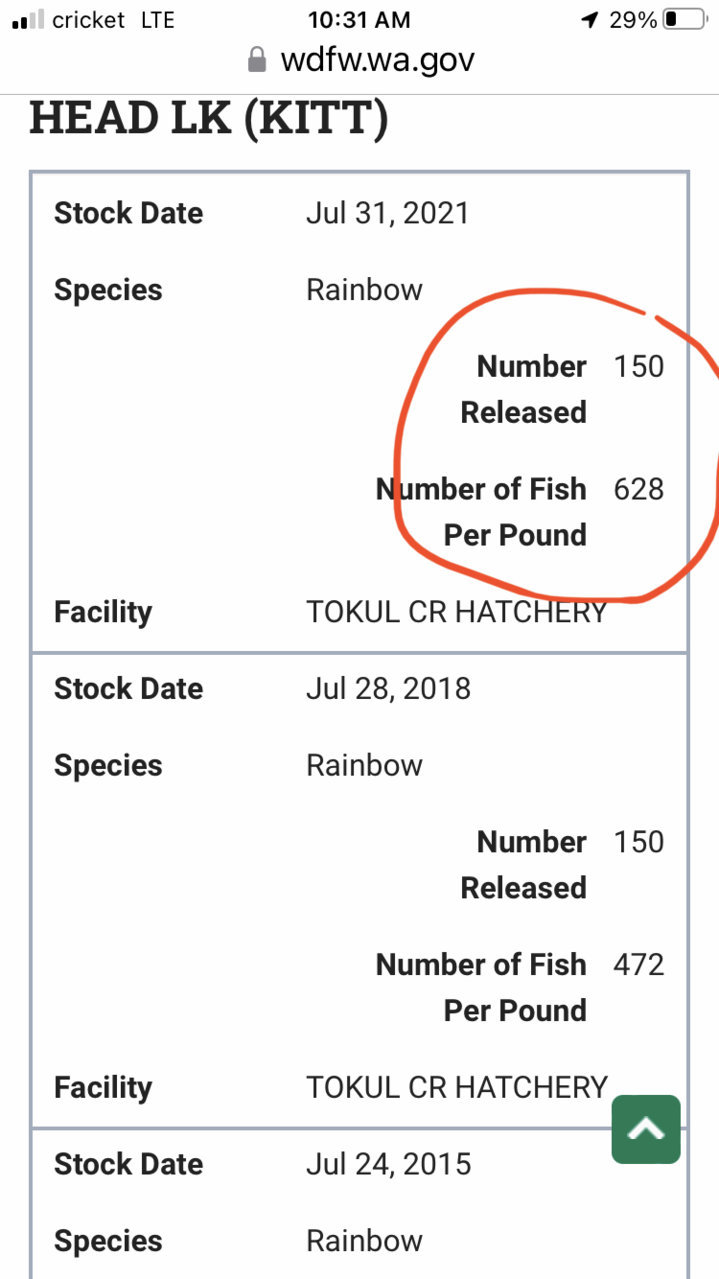Tap TOKUL CR HATCHERY in the 2018 entry
The width and height of the screenshot is (719, 1279).
click(x=457, y=1087)
